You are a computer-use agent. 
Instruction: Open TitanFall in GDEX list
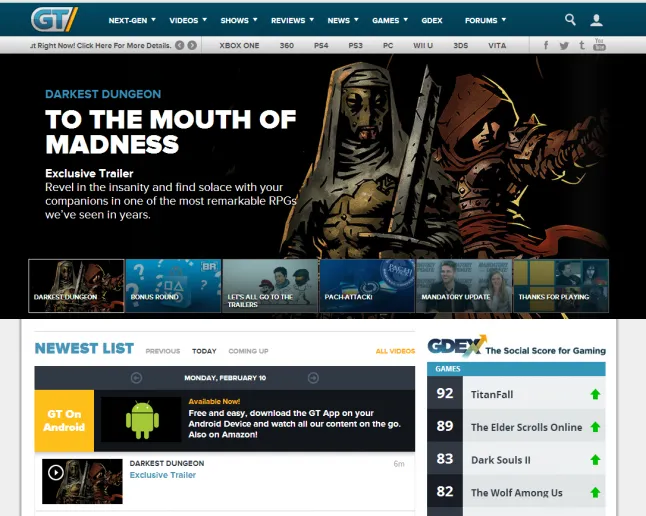[x=492, y=394]
